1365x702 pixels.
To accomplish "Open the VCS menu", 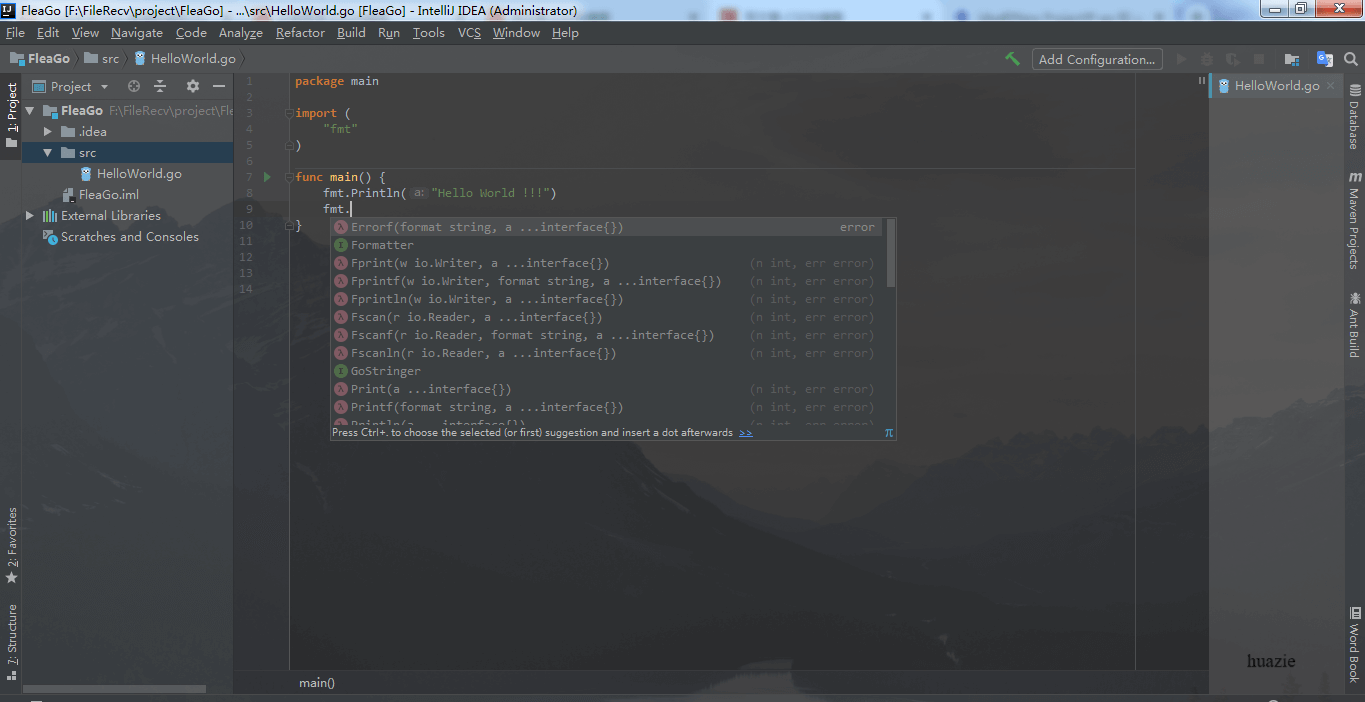I will 469,33.
